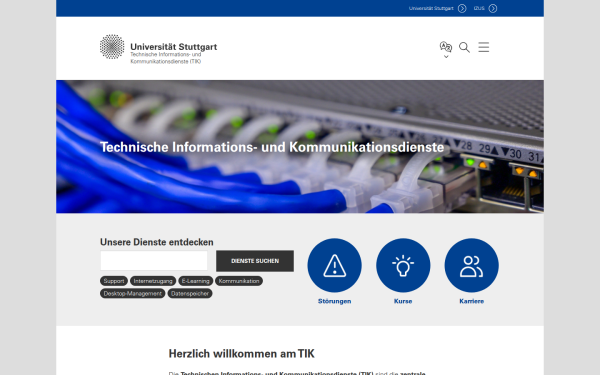Click the Kurse lightbulb icon
The height and width of the screenshot is (375, 600).
click(x=403, y=265)
